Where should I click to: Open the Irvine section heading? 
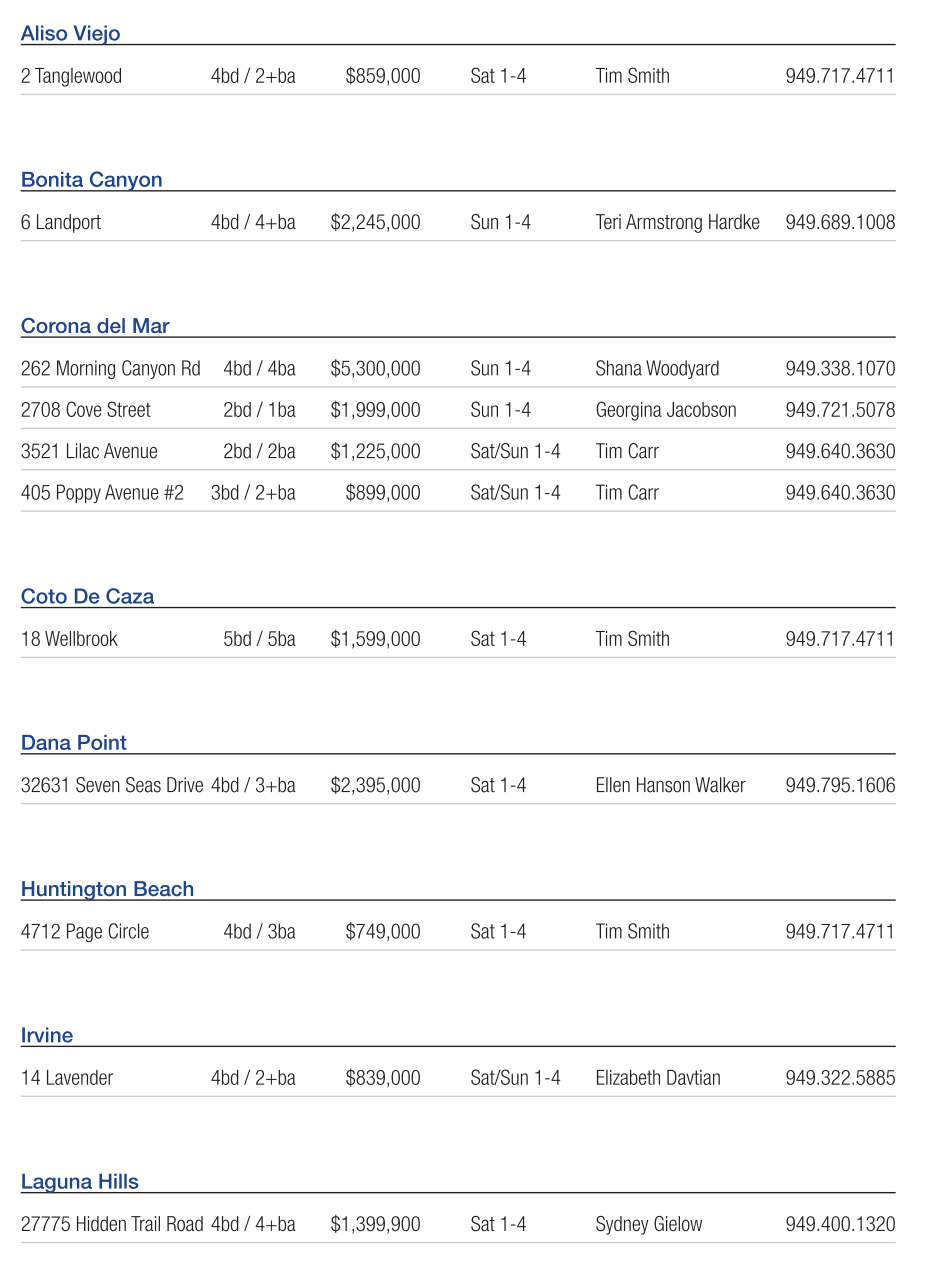(x=47, y=1036)
